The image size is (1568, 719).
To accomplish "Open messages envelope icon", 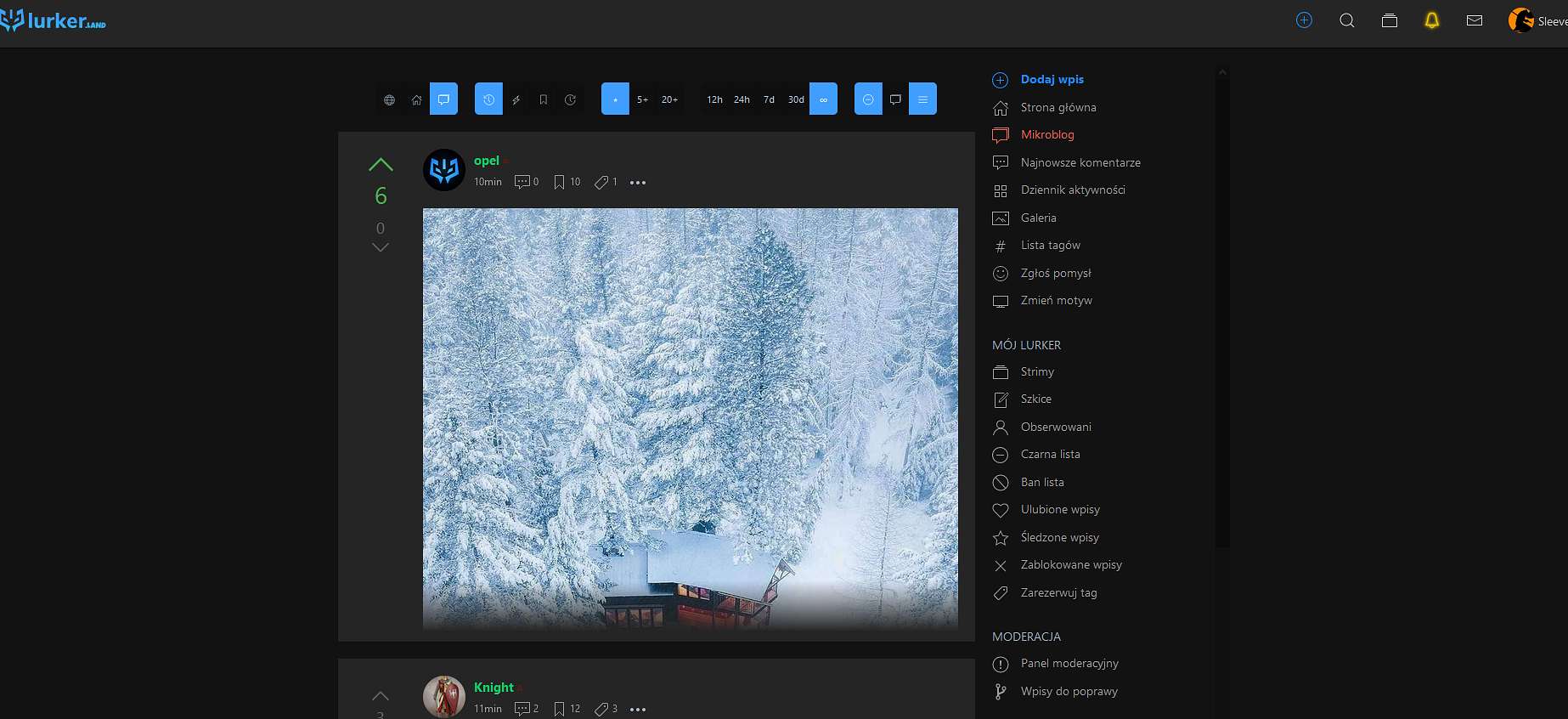I will (1475, 20).
